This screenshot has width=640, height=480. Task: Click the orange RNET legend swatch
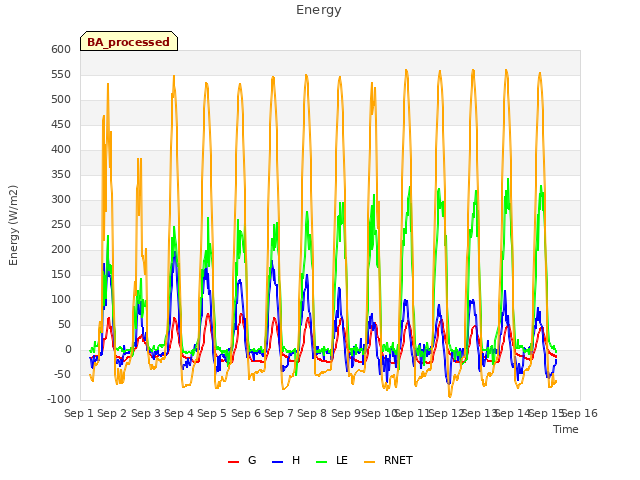[369, 462]
